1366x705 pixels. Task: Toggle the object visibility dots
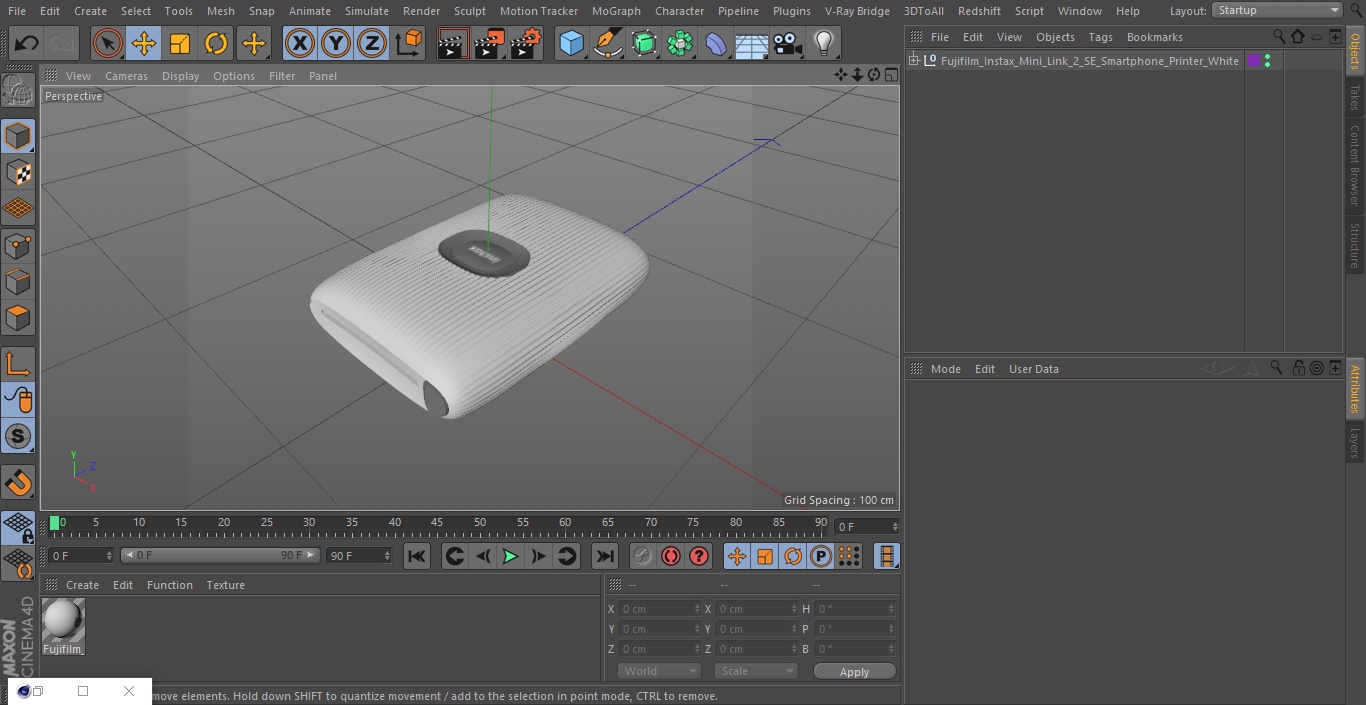[1267, 61]
